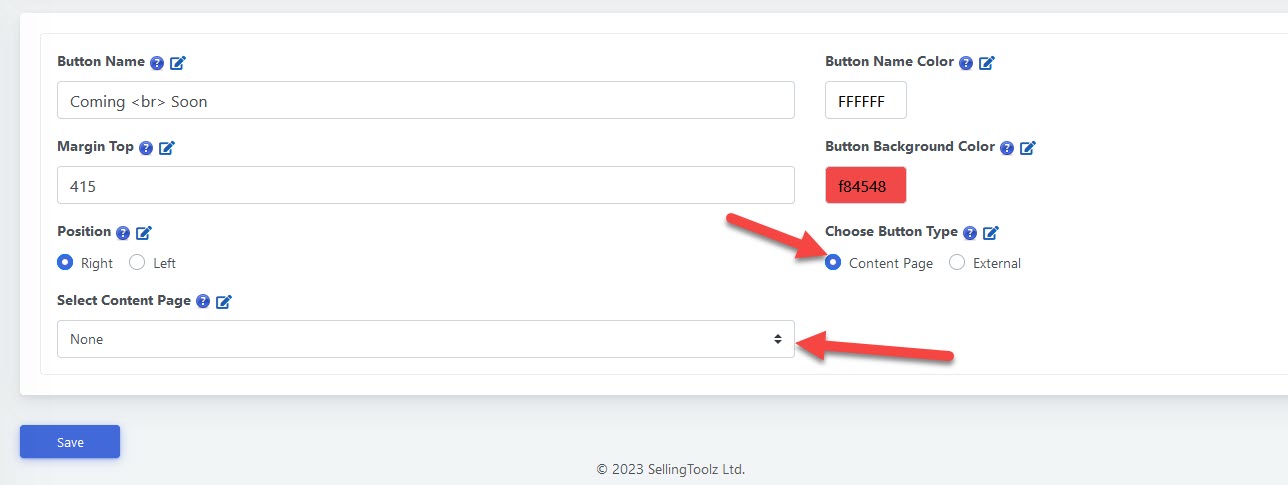Select Content Page button type
The image size is (1288, 485).
(x=834, y=263)
